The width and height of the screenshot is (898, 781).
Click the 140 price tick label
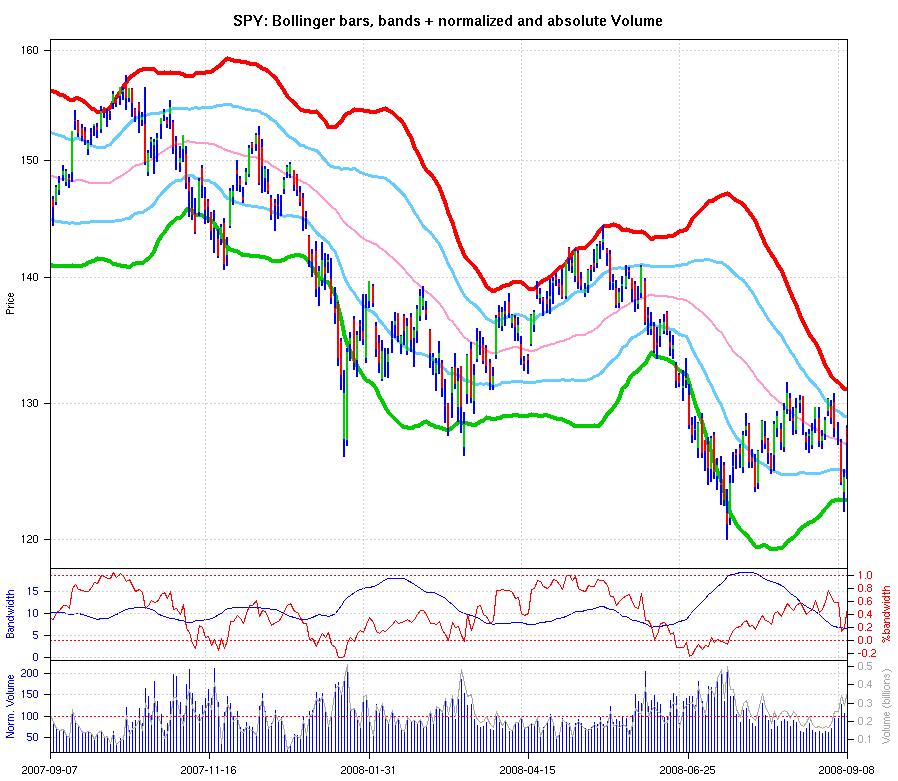pyautogui.click(x=29, y=277)
